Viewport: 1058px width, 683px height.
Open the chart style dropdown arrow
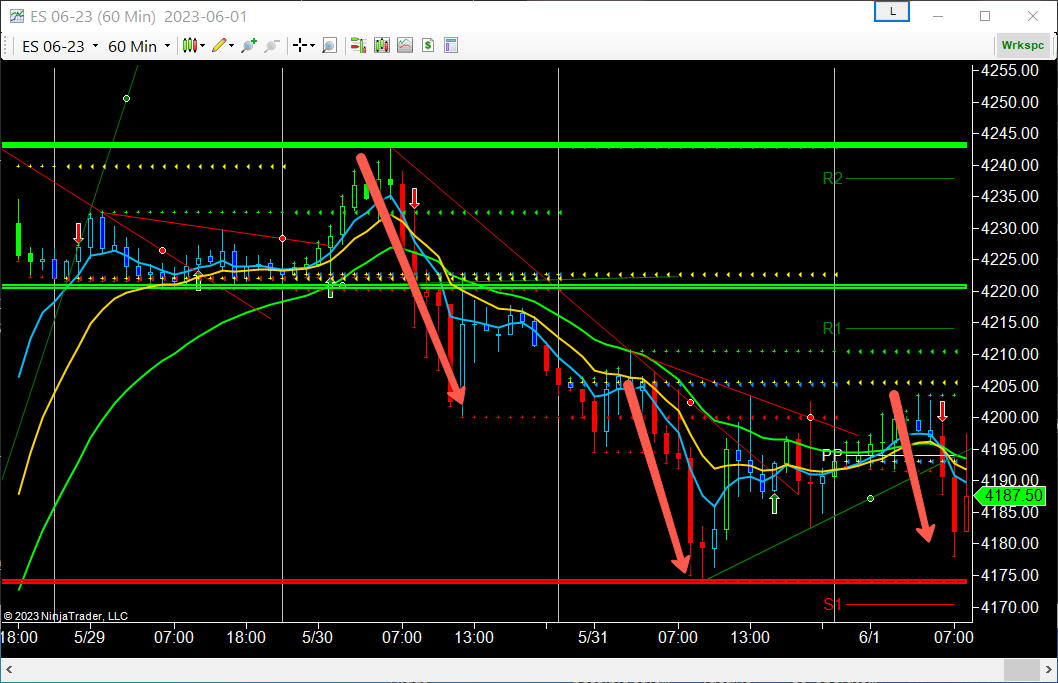click(202, 46)
